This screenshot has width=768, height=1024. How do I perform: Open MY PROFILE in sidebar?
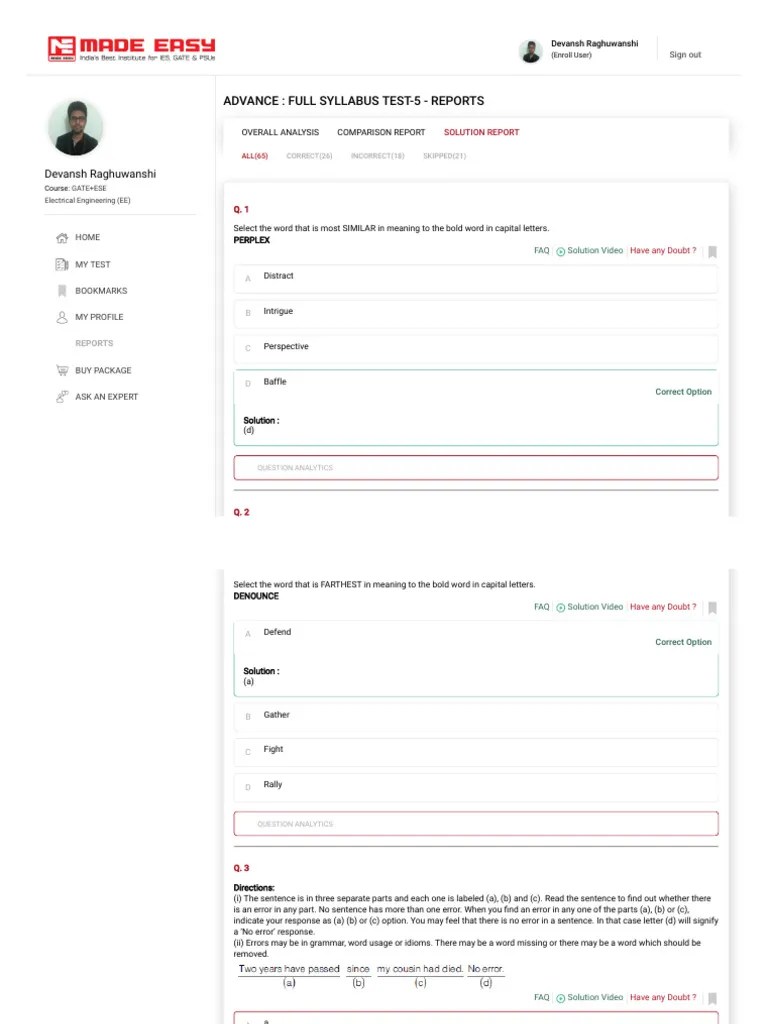pos(99,317)
